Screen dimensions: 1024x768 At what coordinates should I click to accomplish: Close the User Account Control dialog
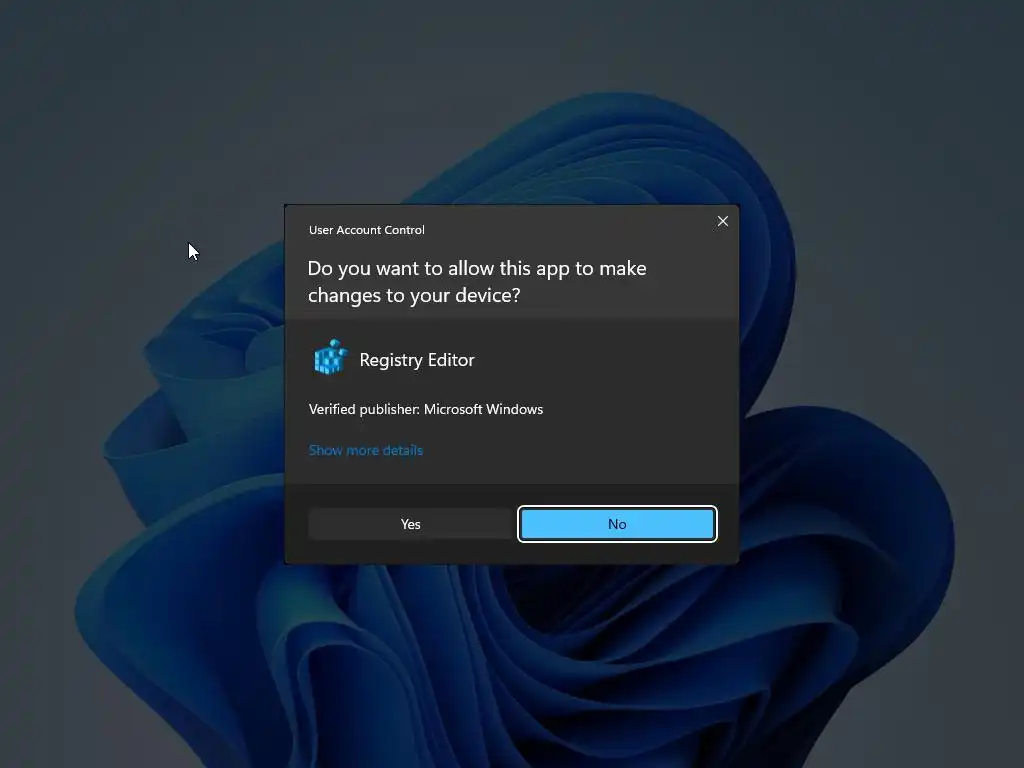(722, 221)
